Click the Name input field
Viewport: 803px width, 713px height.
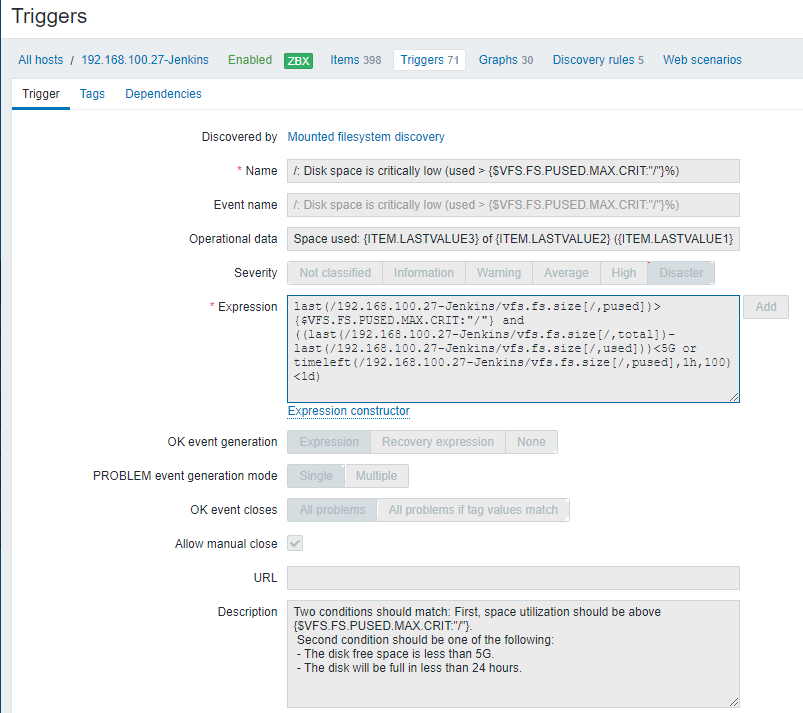pyautogui.click(x=513, y=171)
